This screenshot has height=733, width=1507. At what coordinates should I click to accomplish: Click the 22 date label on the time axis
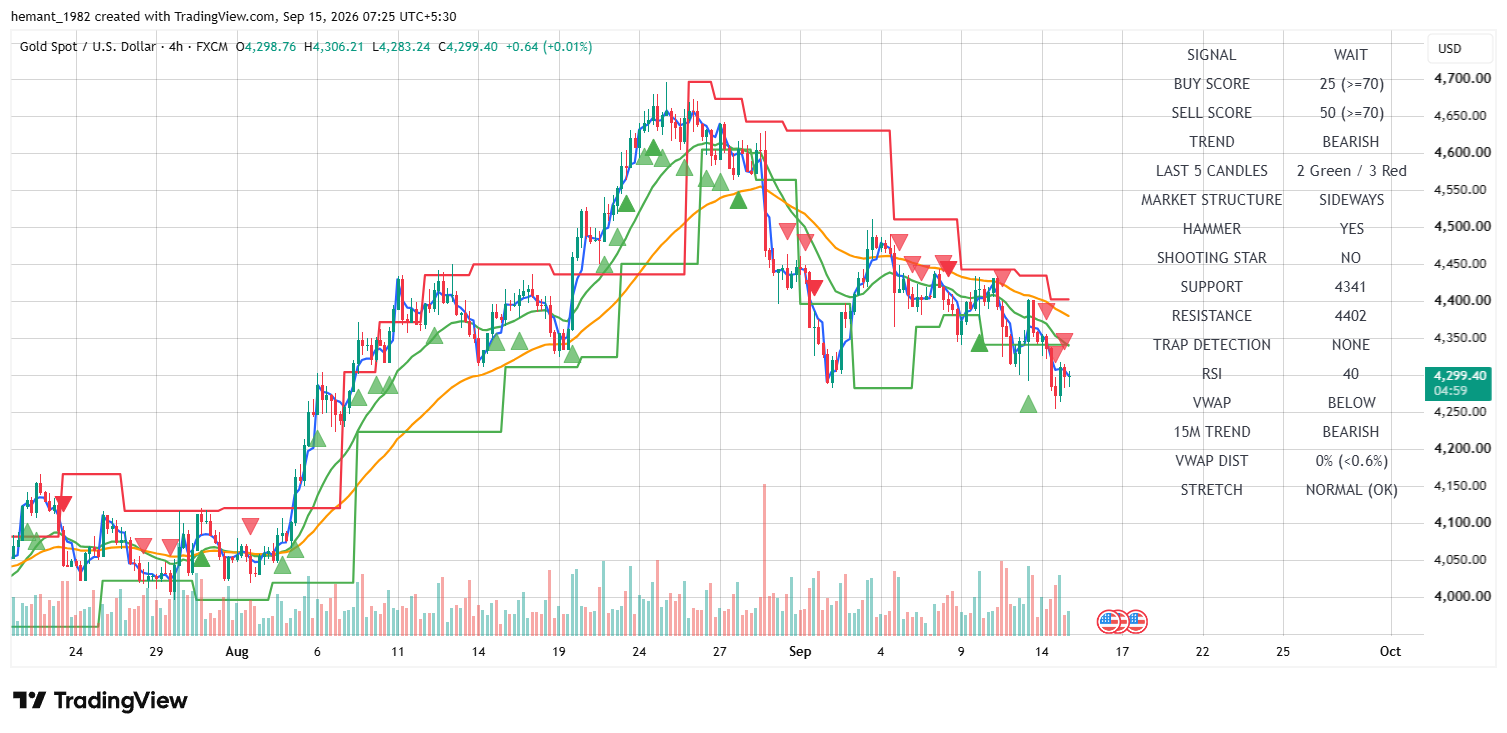1202,651
